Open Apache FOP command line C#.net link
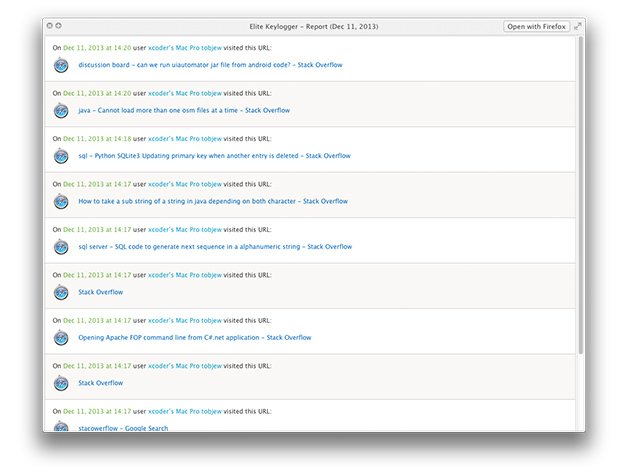 click(x=194, y=337)
